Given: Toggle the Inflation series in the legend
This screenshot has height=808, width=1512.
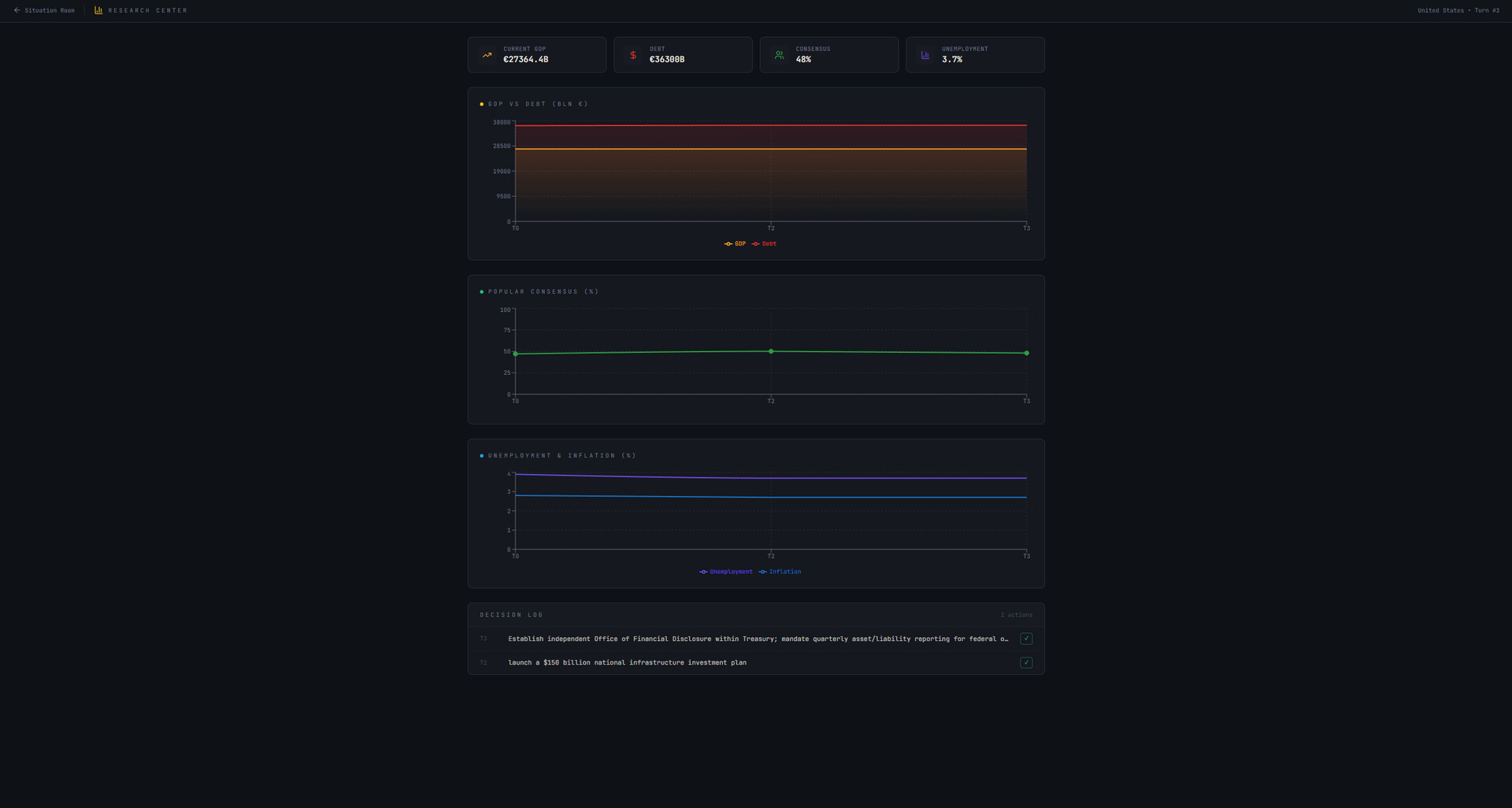Looking at the screenshot, I should coord(780,572).
